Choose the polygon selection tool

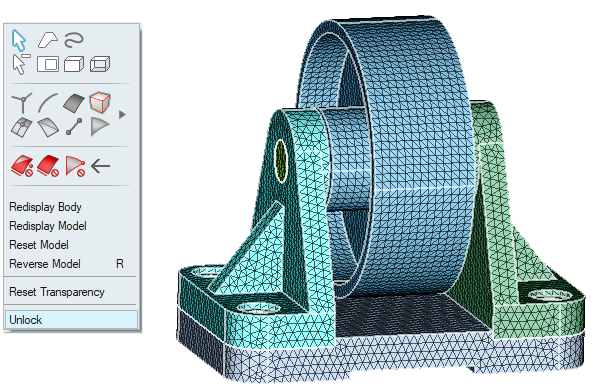point(48,40)
